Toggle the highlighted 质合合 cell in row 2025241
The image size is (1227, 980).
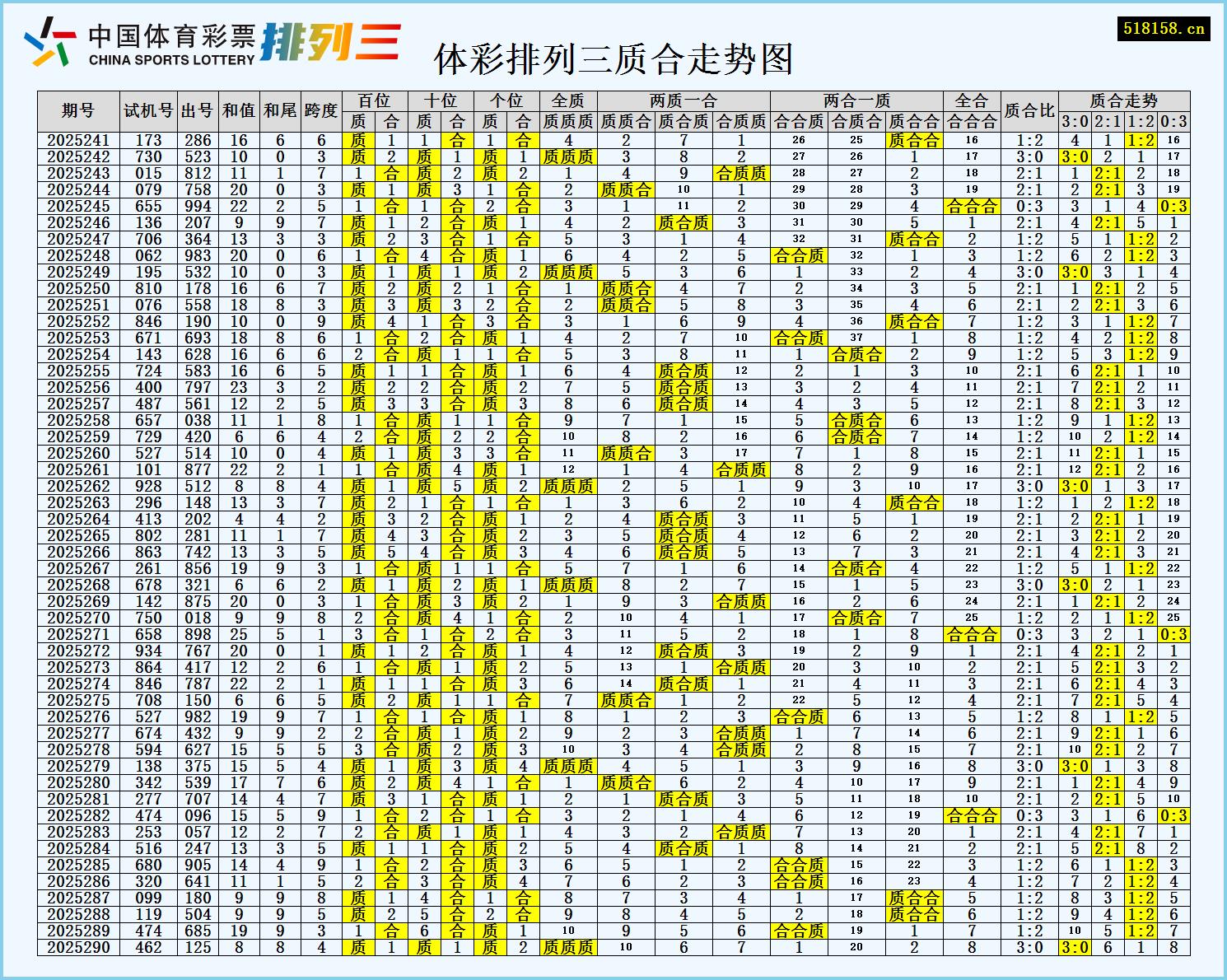914,139
